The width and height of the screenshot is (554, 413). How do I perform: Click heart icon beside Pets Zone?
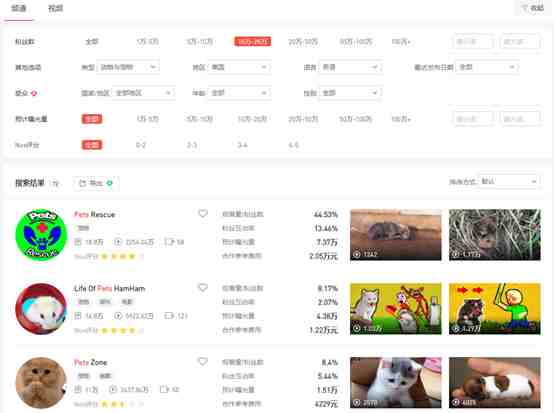click(x=203, y=361)
